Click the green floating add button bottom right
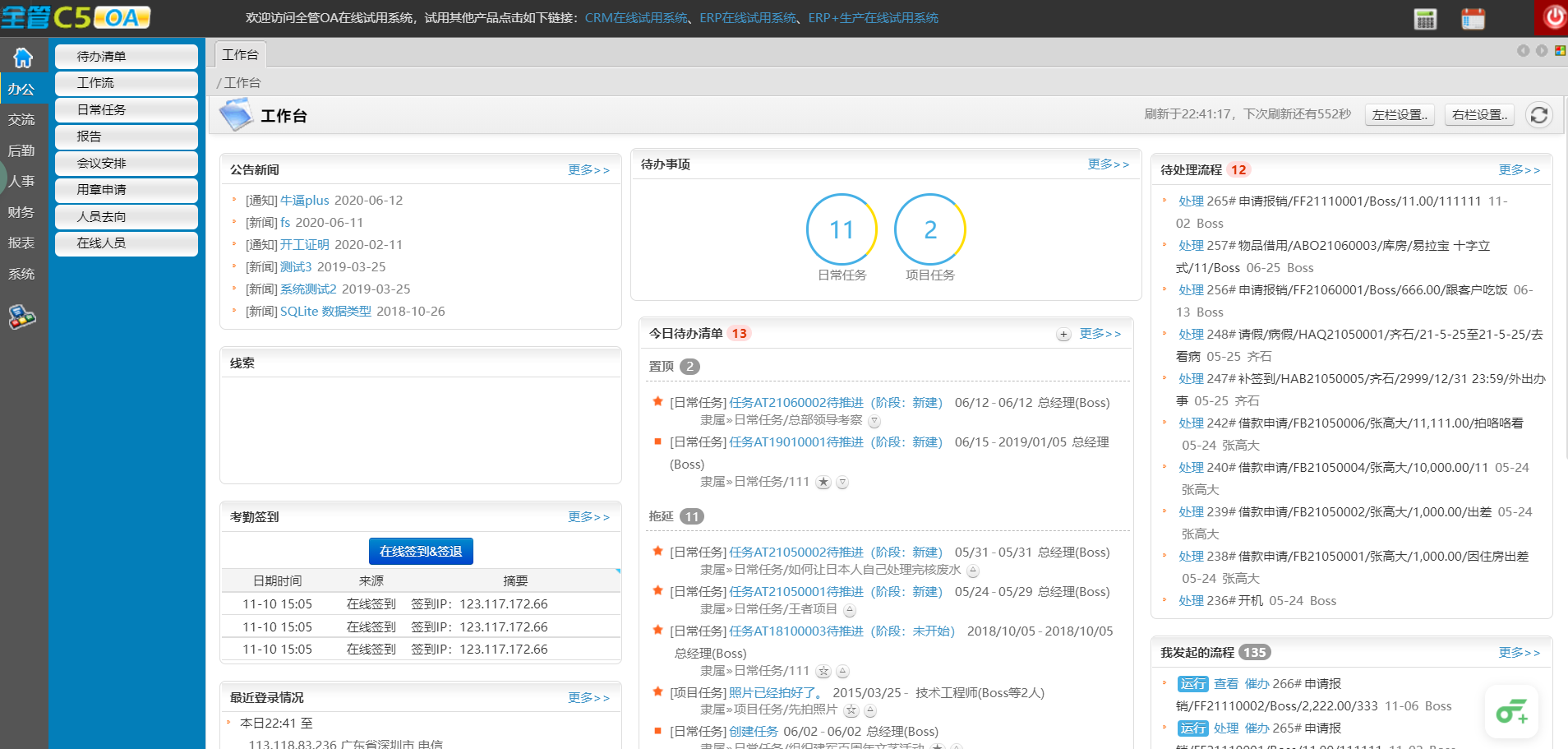1568x749 pixels. click(x=1513, y=712)
